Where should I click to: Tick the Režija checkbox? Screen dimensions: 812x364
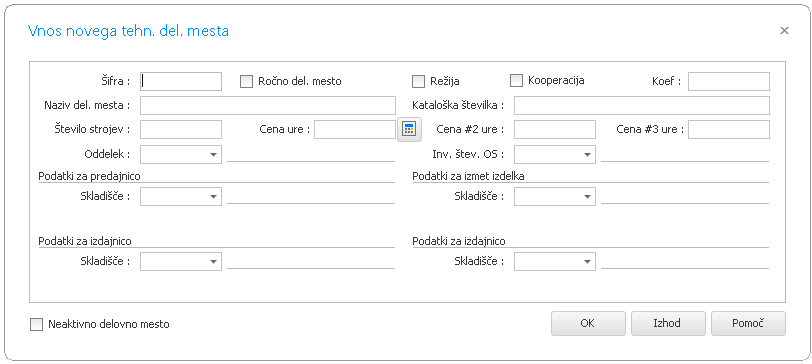418,81
